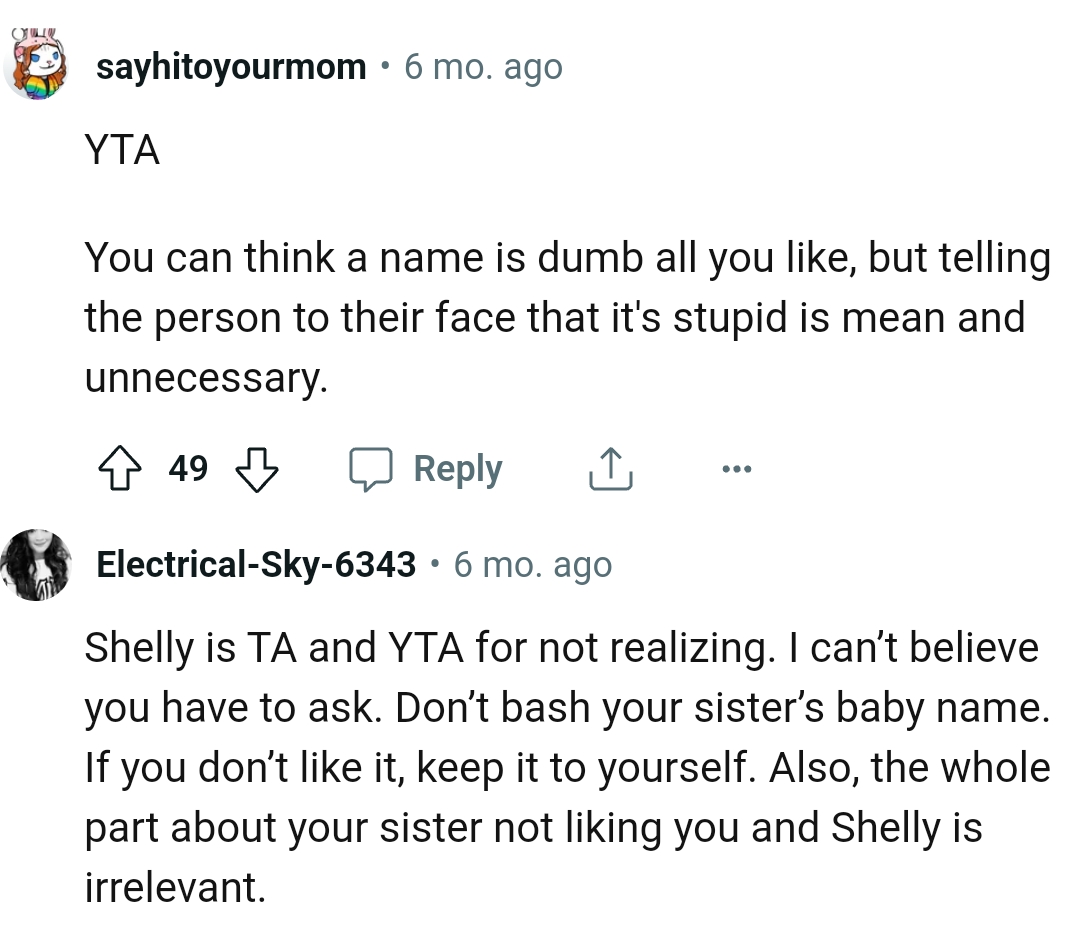Viewport: 1080px width, 939px height.
Task: Reply to sayhitoyourmom's comment
Action: point(457,469)
